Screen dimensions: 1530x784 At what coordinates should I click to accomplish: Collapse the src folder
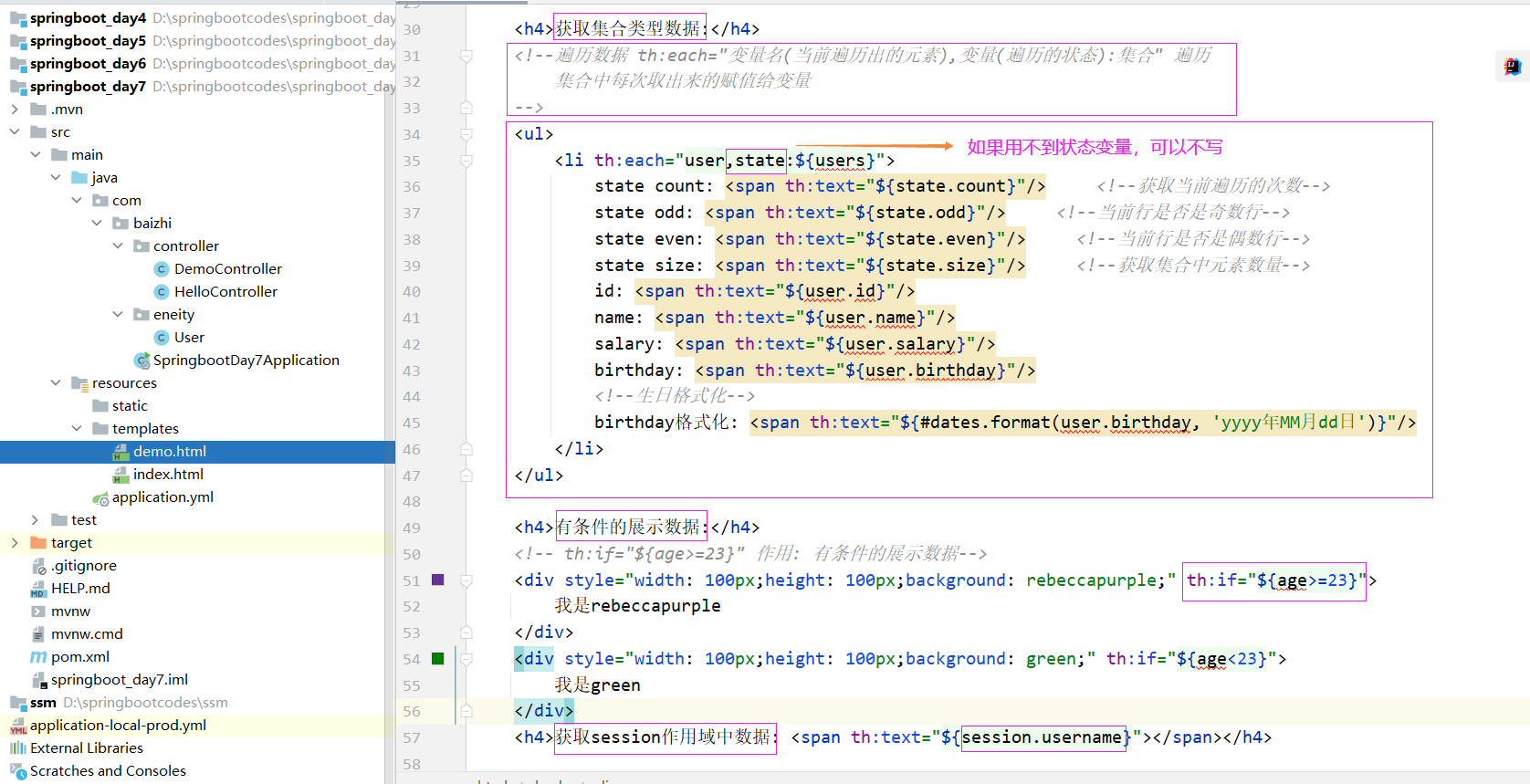click(x=15, y=131)
